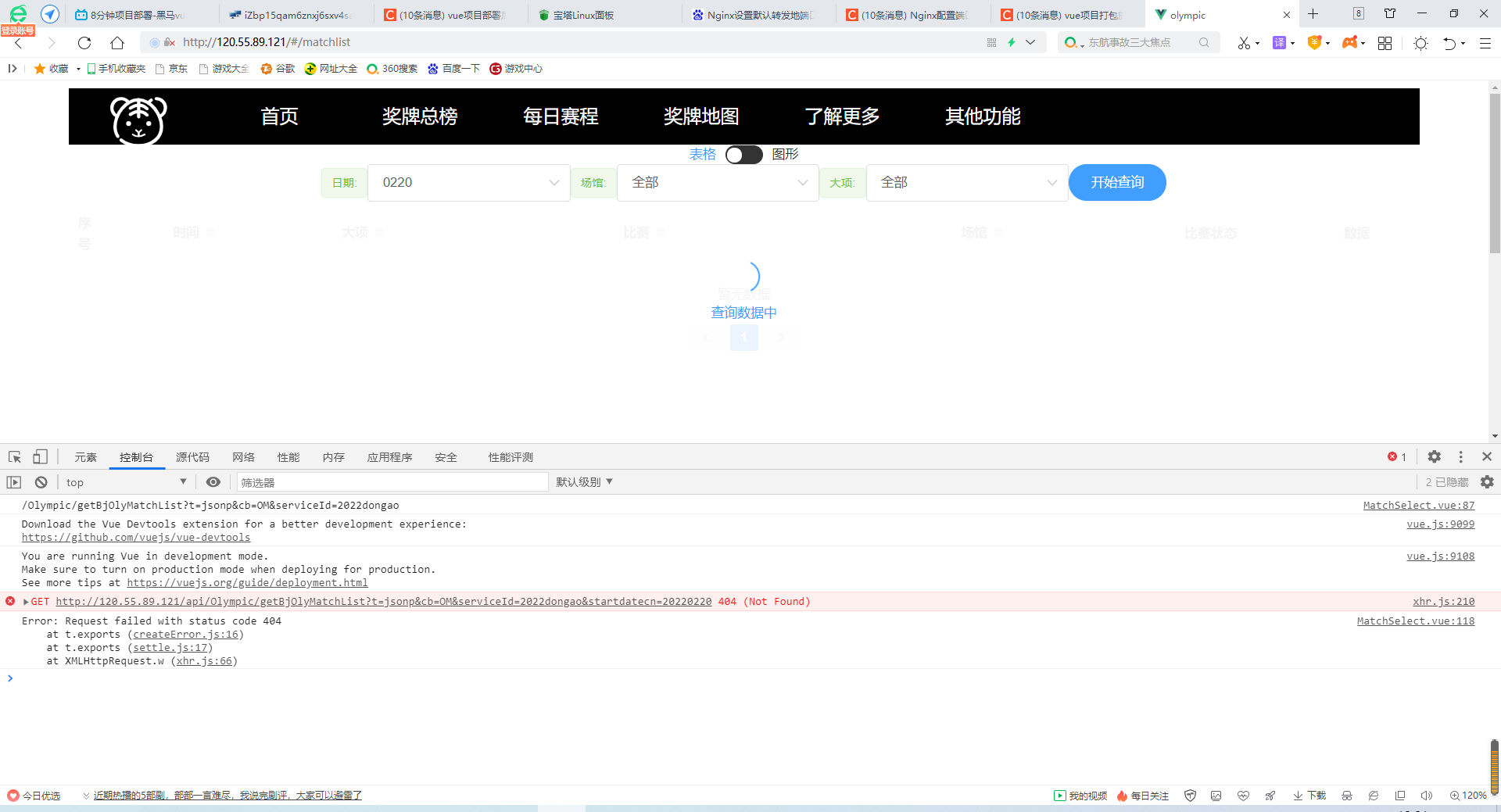This screenshot has height=812, width=1501.
Task: Click the page vertical scrollbar thumb
Action: tap(1495, 172)
